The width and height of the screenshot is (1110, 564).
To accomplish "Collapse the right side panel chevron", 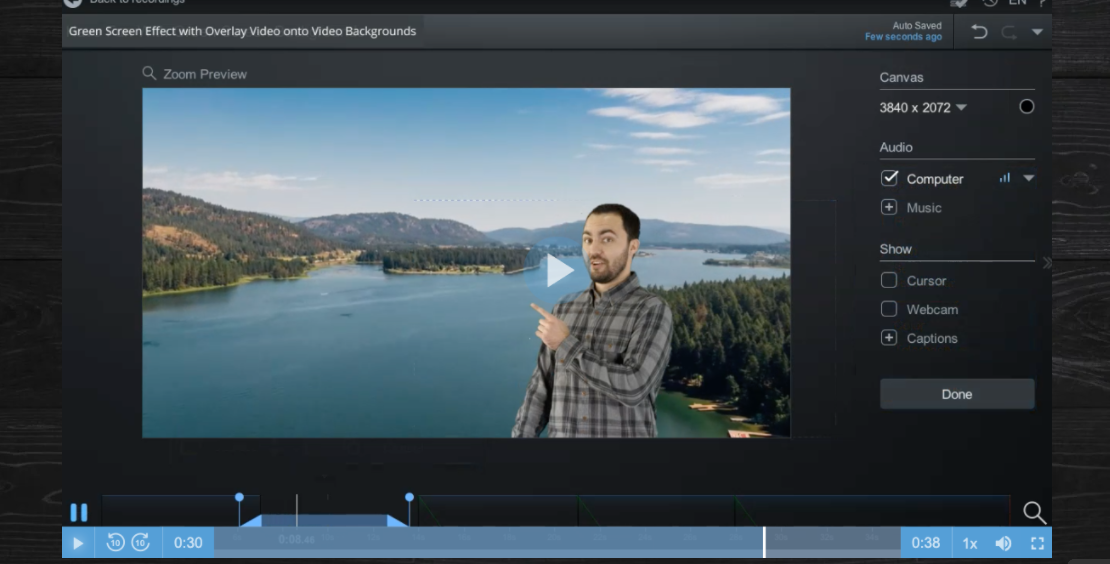I will tap(1047, 263).
